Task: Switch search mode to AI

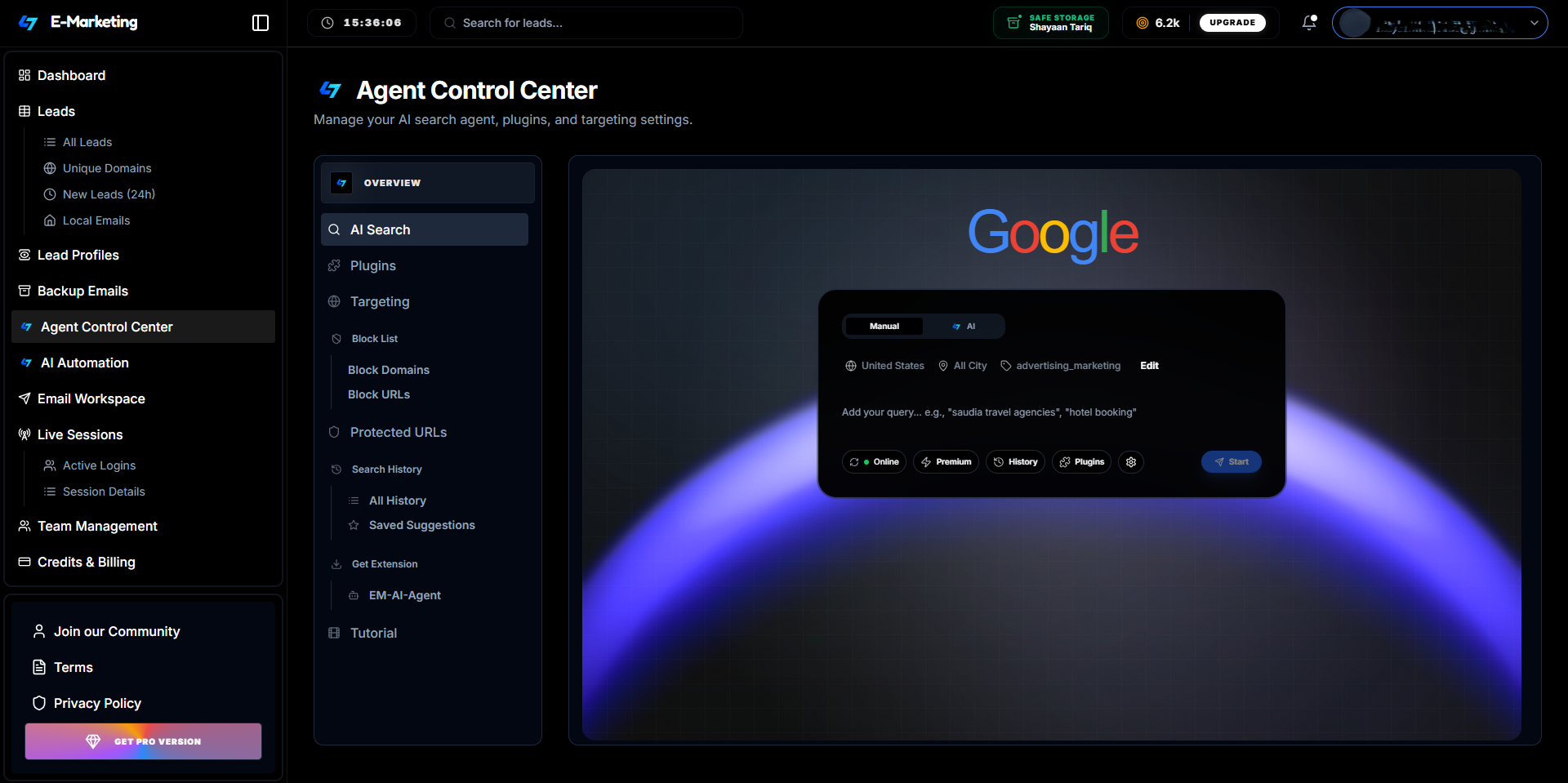Action: [x=964, y=327]
